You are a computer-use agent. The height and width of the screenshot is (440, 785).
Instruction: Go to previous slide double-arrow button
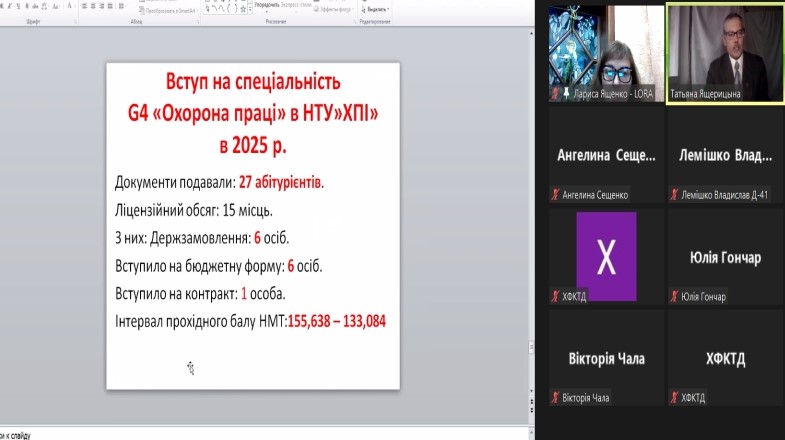[531, 401]
